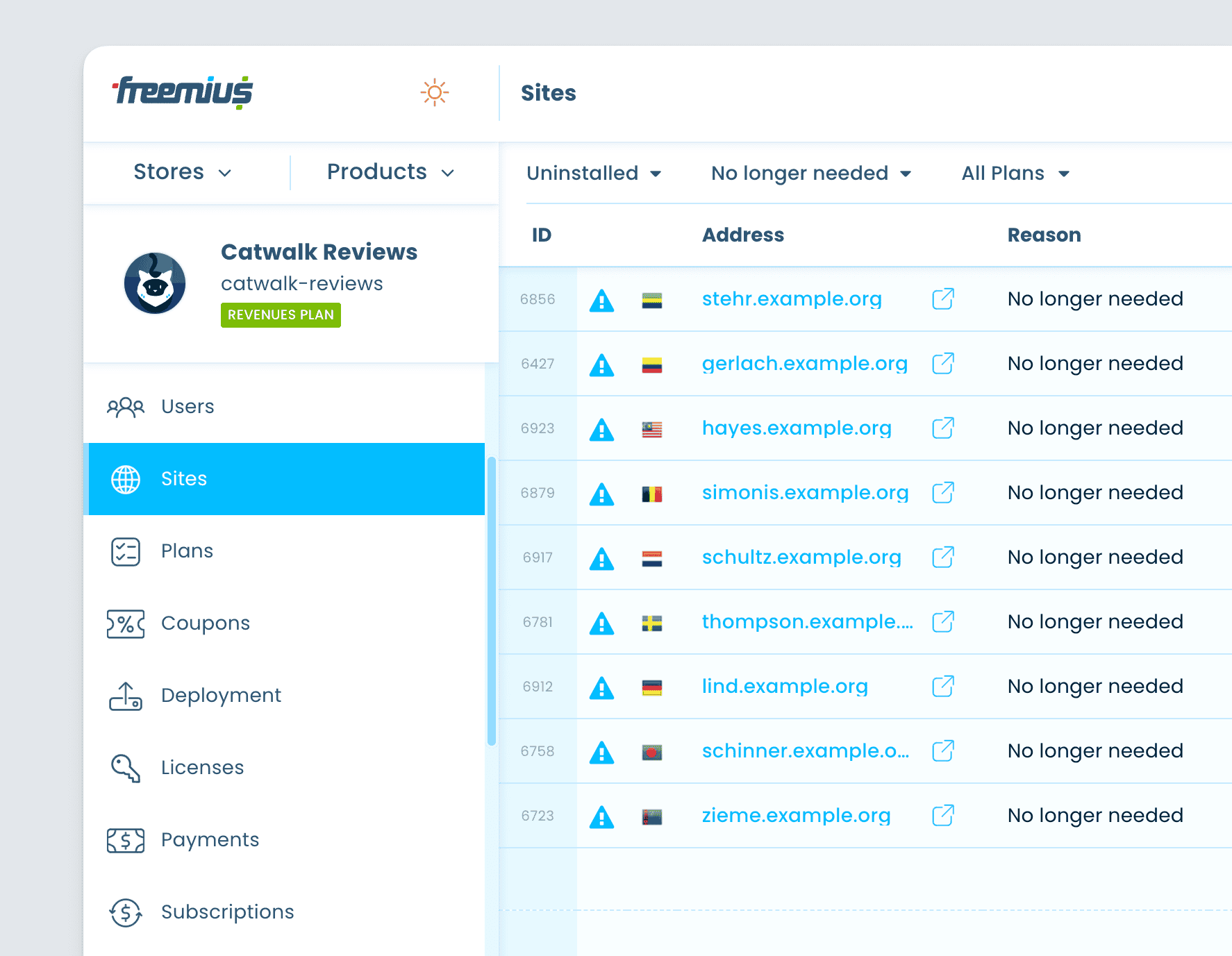Select the Sites menu item
This screenshot has height=956, width=1232.
(284, 479)
